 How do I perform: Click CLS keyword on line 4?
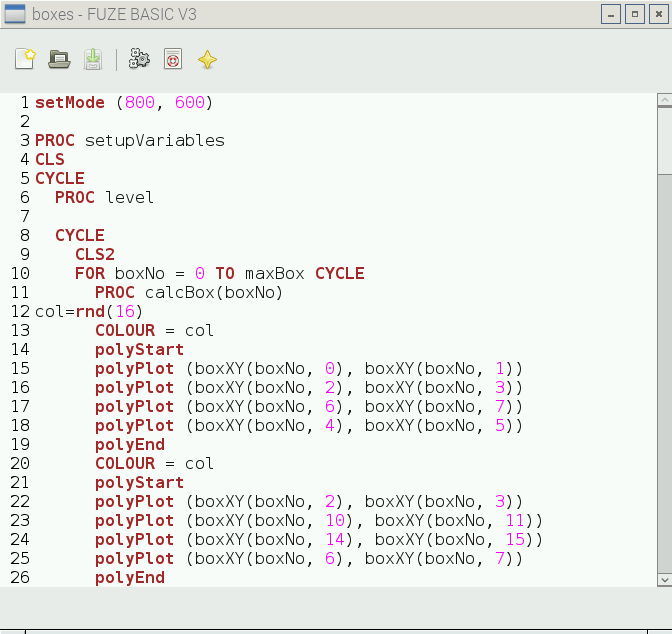pyautogui.click(x=50, y=160)
